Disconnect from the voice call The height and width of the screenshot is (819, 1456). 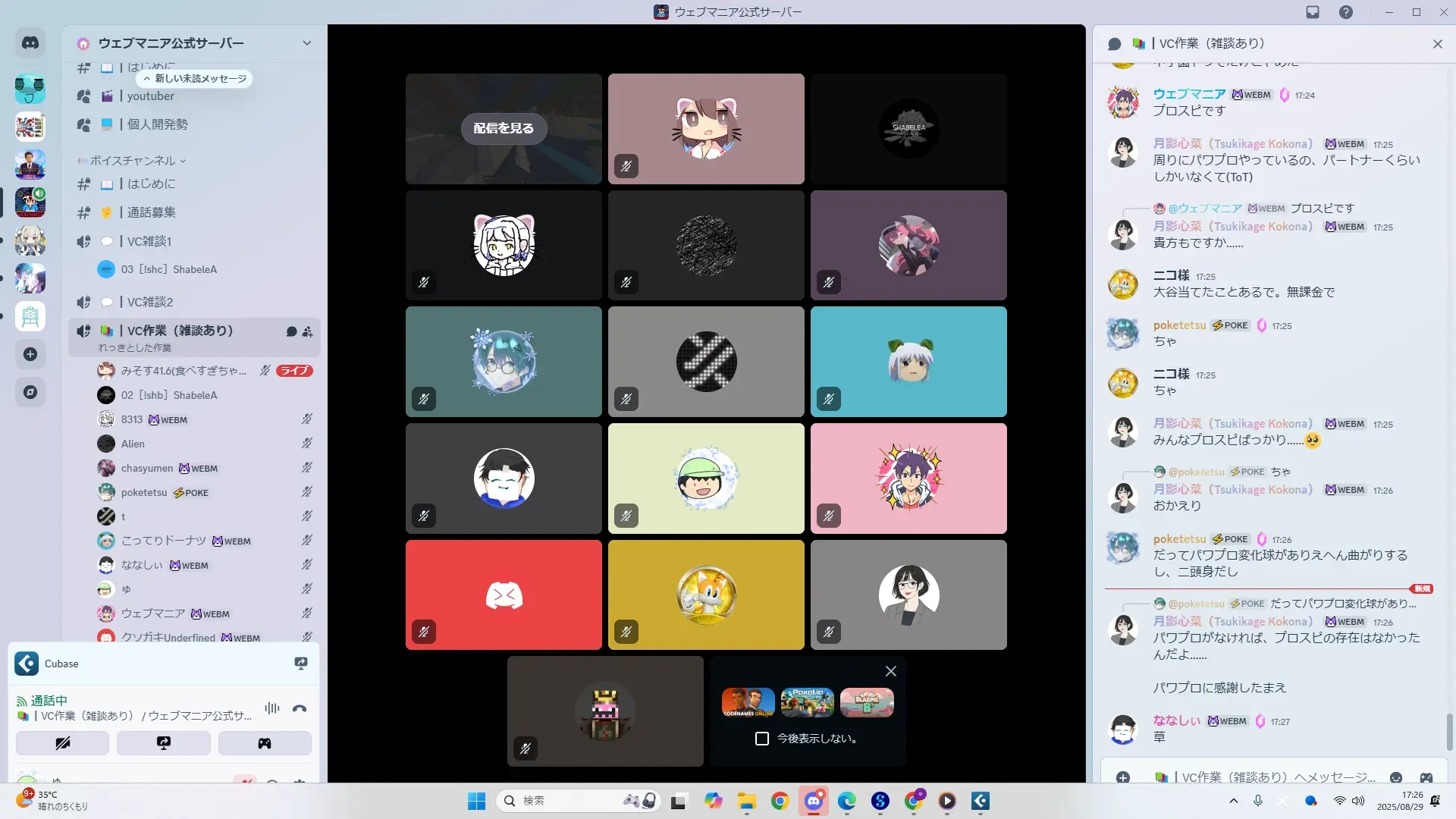(300, 709)
